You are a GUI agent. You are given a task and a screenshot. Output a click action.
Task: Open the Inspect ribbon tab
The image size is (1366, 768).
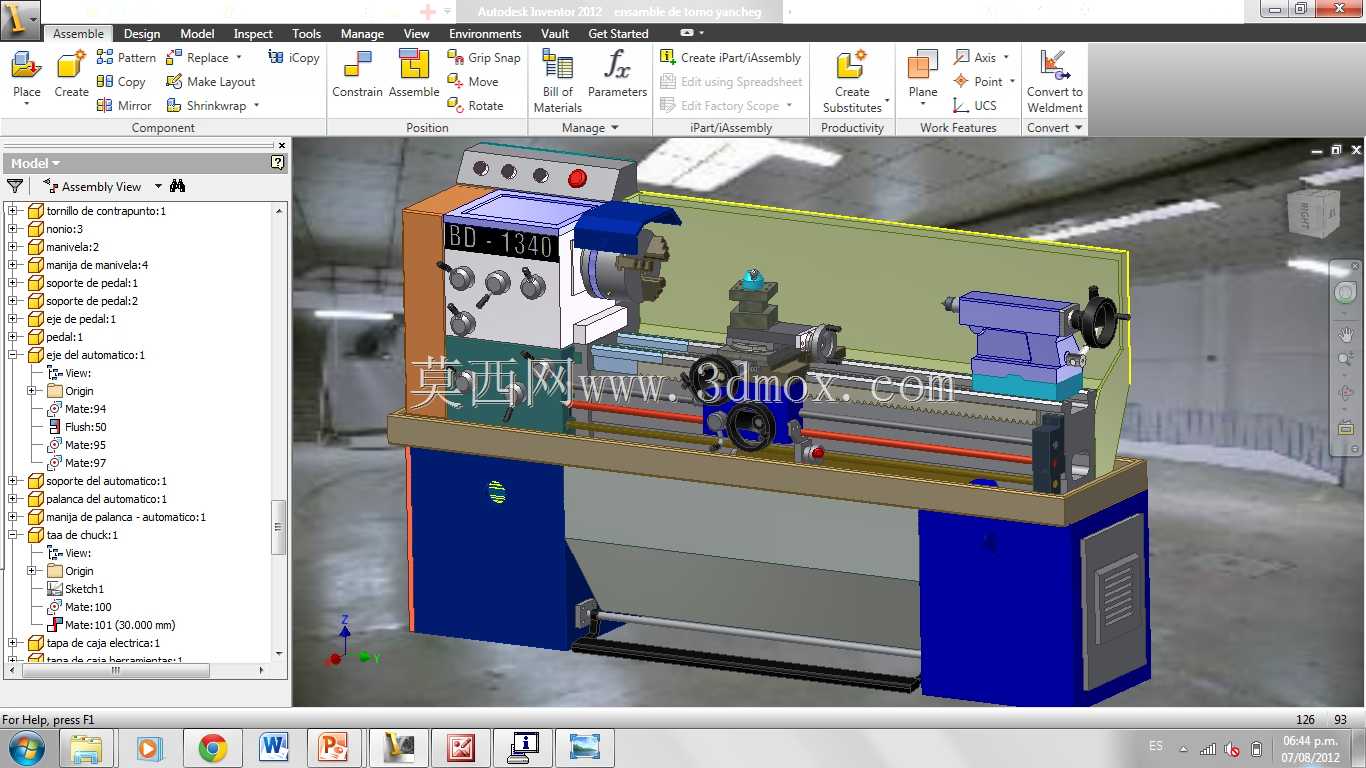pyautogui.click(x=253, y=34)
